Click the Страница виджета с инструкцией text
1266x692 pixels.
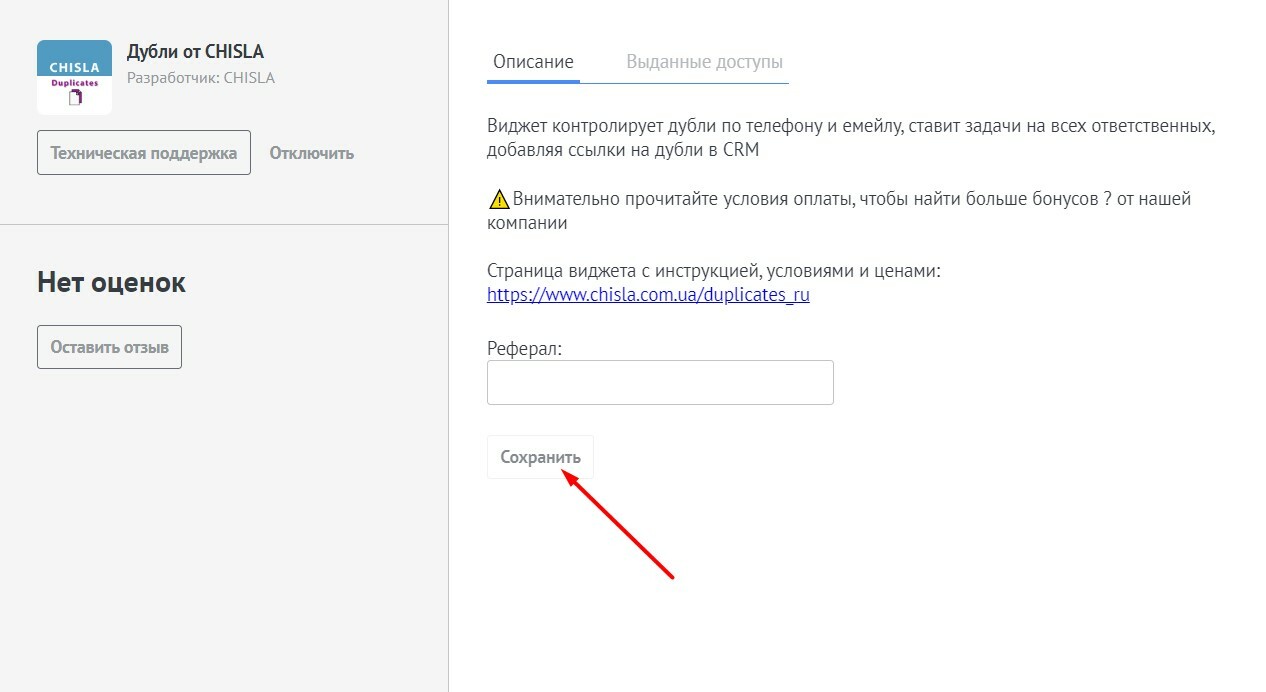tap(714, 271)
